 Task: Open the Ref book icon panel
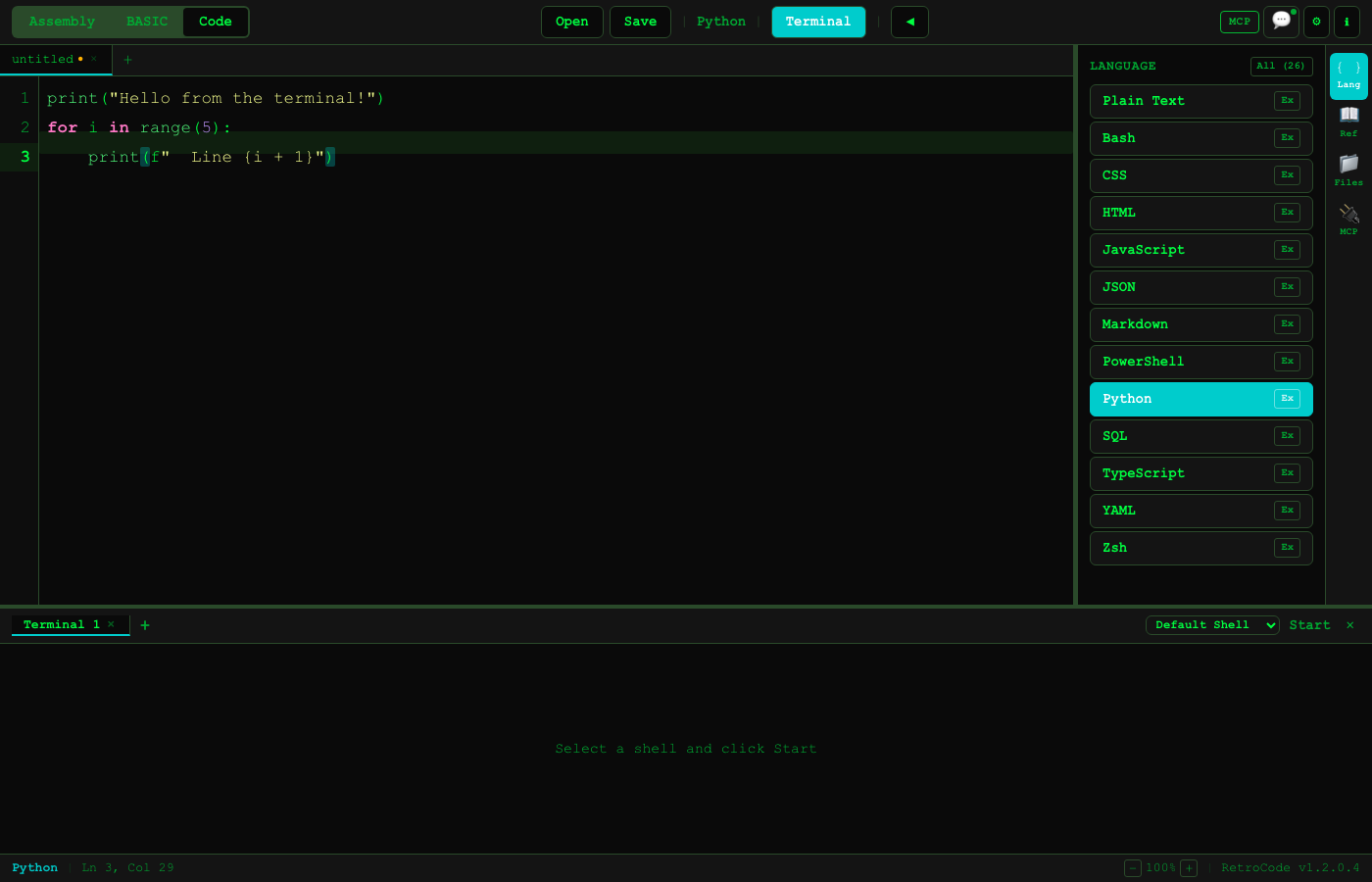coord(1348,120)
